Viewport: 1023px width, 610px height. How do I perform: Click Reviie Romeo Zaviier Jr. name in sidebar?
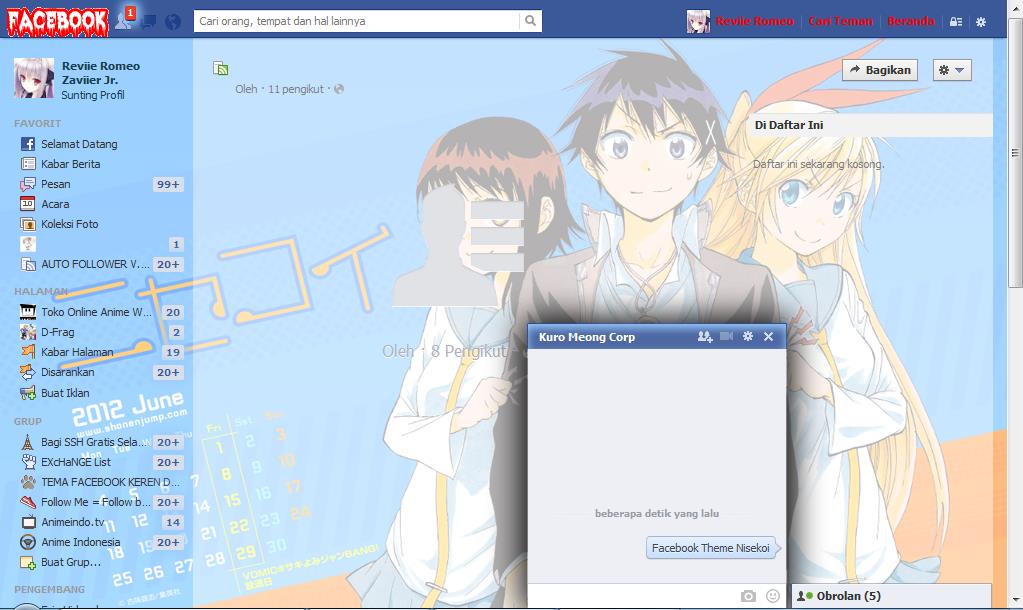coord(100,72)
